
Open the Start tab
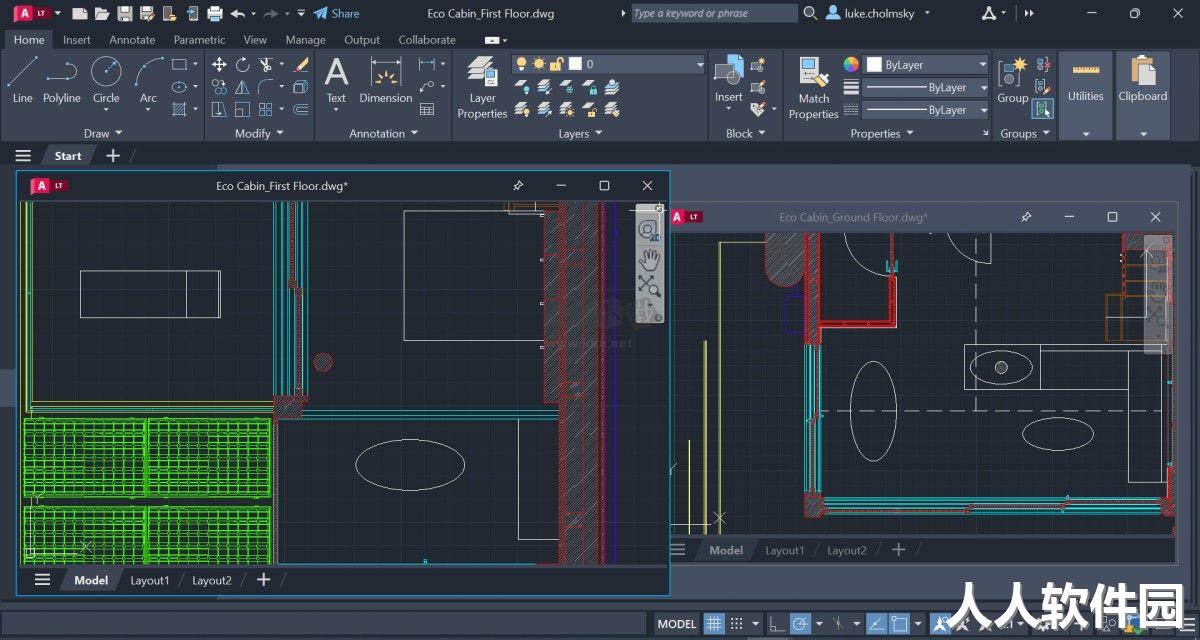click(68, 155)
